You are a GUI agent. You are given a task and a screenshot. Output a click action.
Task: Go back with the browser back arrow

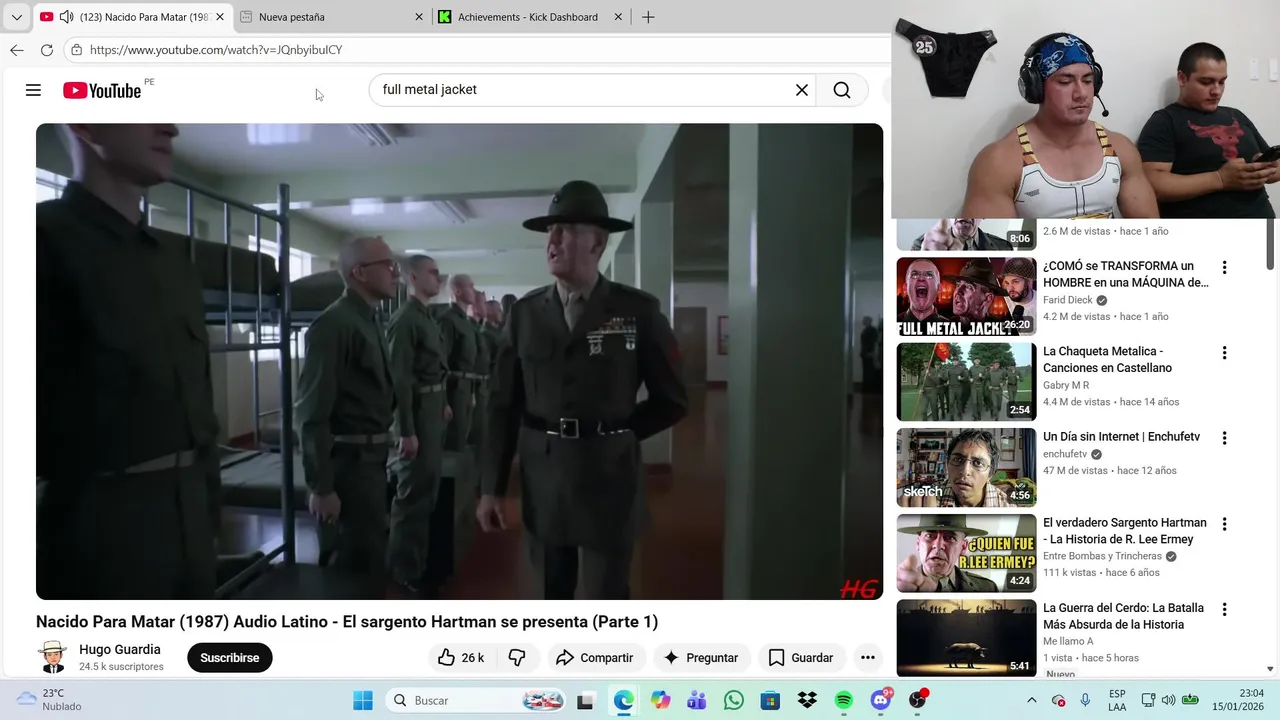[x=16, y=50]
